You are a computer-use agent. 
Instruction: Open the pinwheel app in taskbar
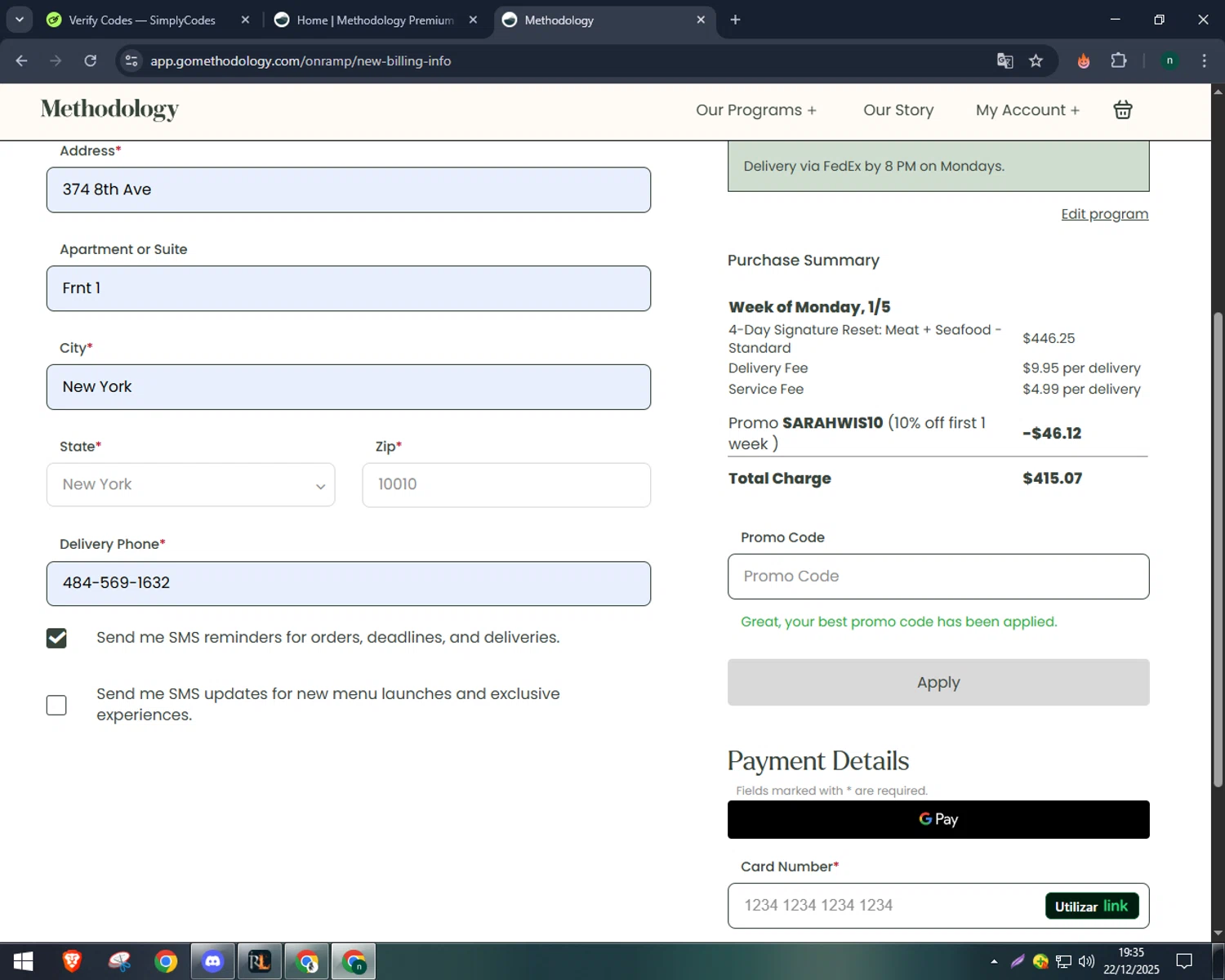[x=119, y=961]
